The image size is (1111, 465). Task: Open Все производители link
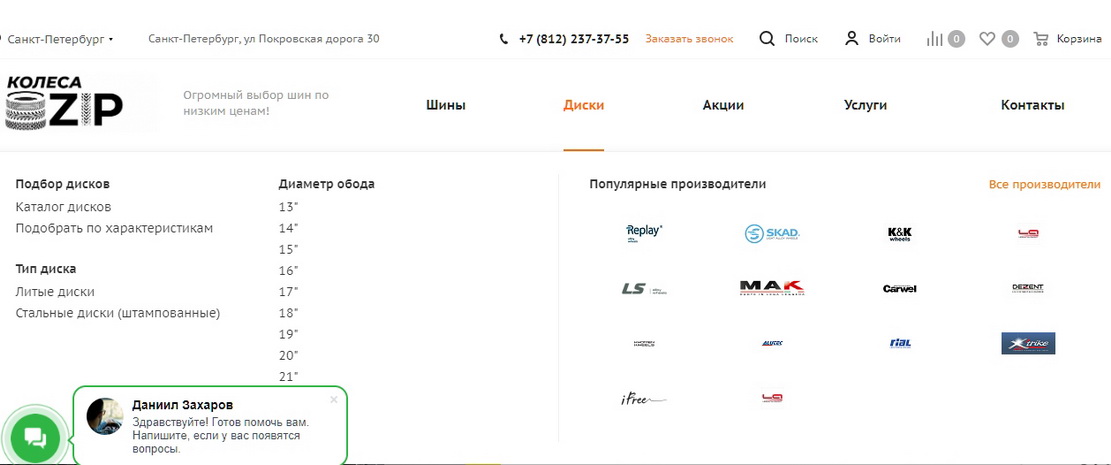(x=1044, y=184)
